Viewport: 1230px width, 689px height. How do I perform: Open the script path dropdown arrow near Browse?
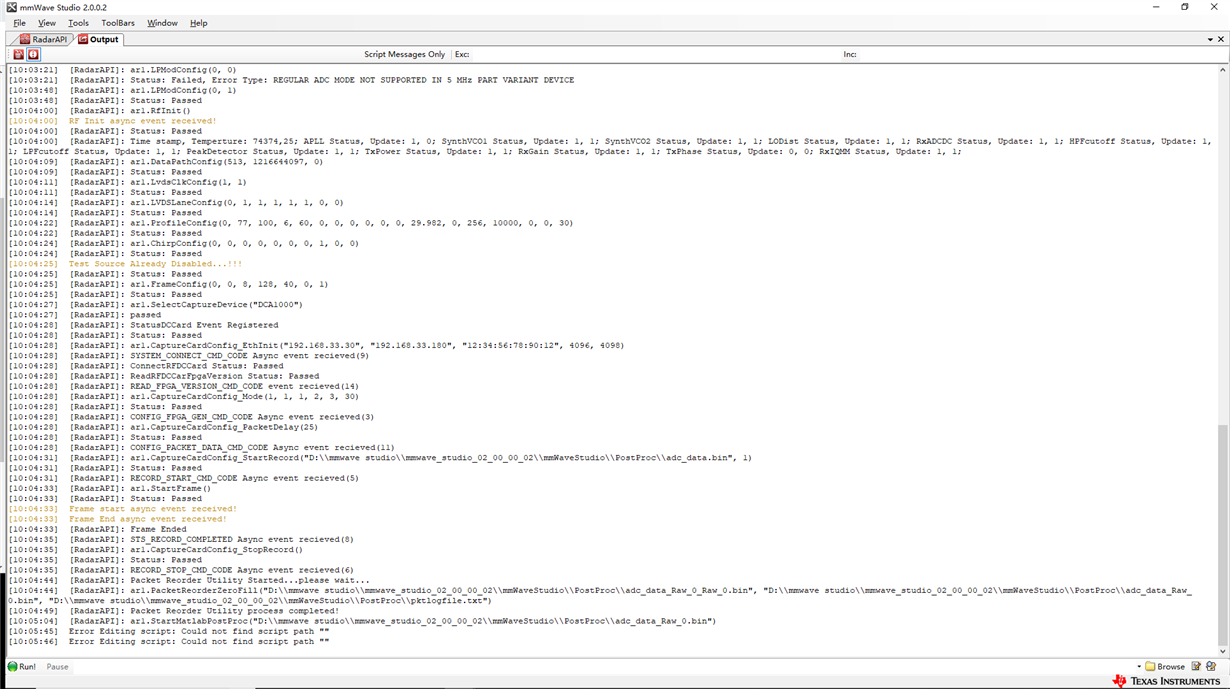1138,667
